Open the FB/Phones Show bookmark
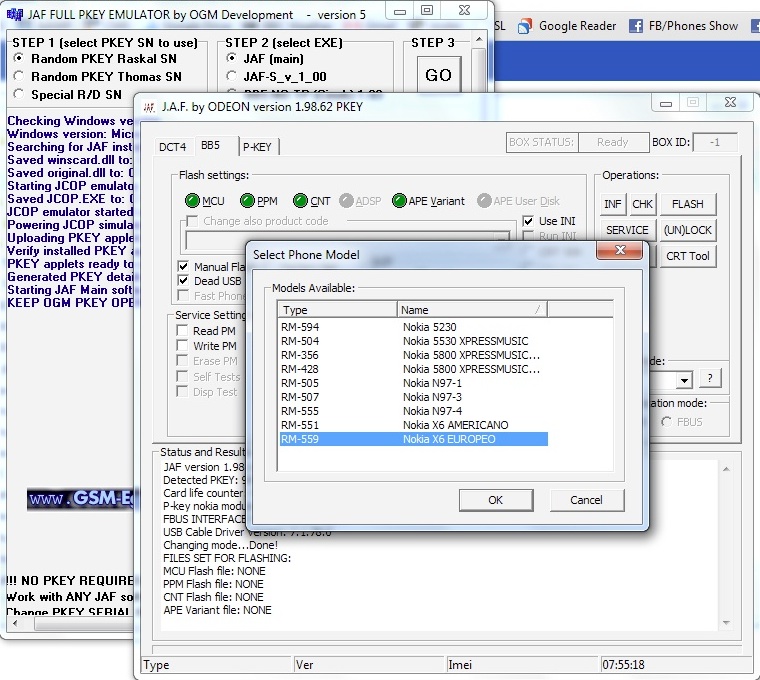760x680 pixels. click(x=683, y=26)
